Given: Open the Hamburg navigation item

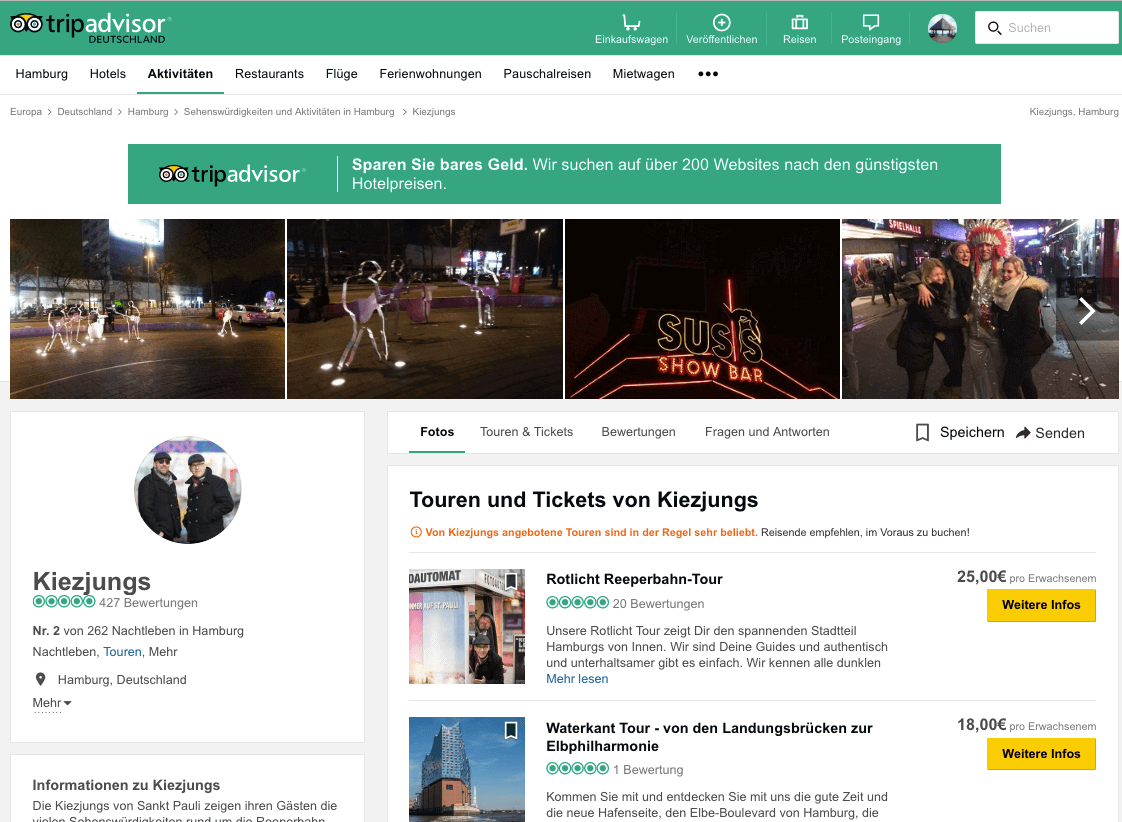Looking at the screenshot, I should pyautogui.click(x=42, y=74).
